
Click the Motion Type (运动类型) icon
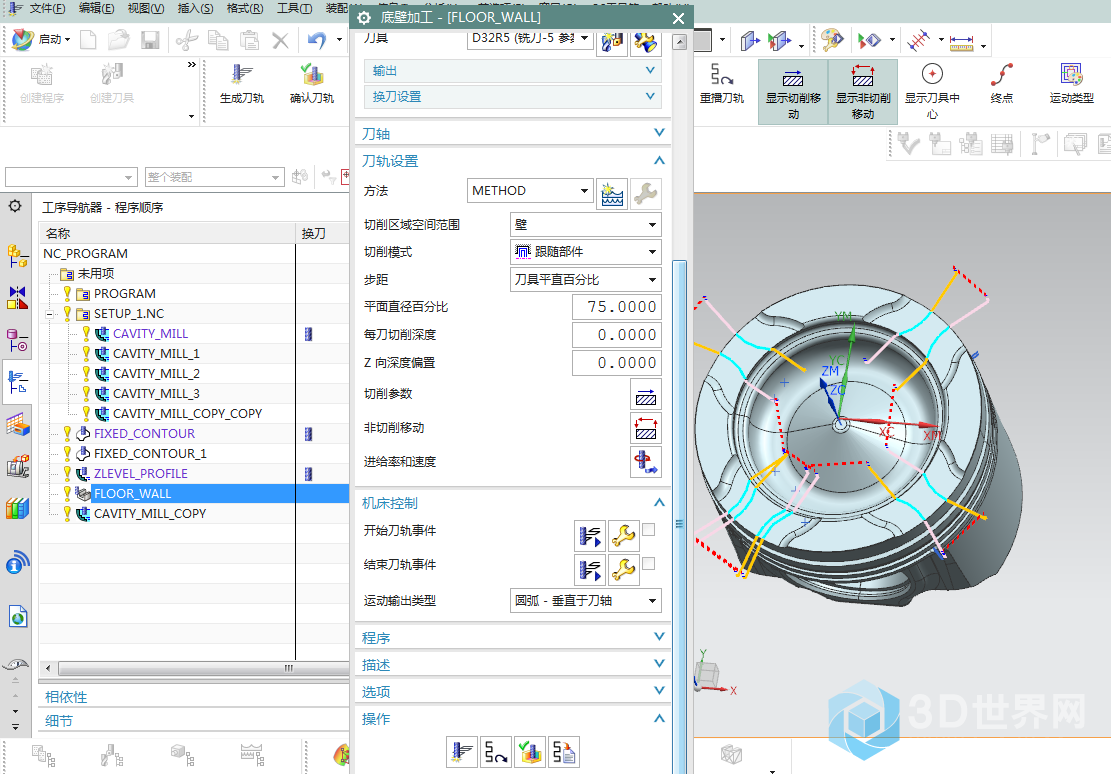pos(1071,84)
